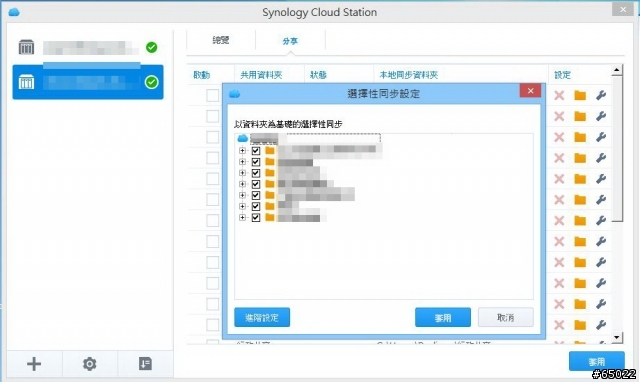Expand the sixth folder in sync tree
This screenshot has width=640, height=382.
(x=242, y=207)
